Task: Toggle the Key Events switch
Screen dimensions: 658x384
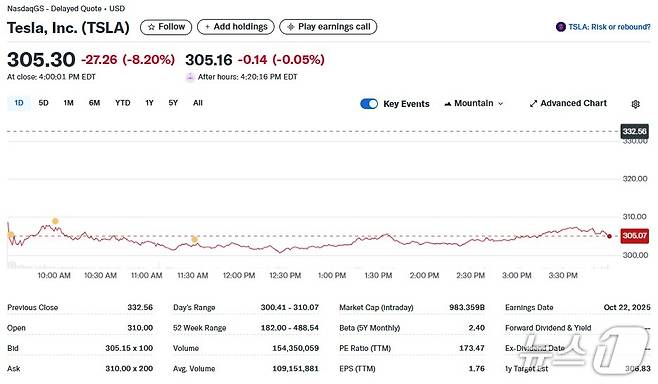Action: click(x=369, y=104)
